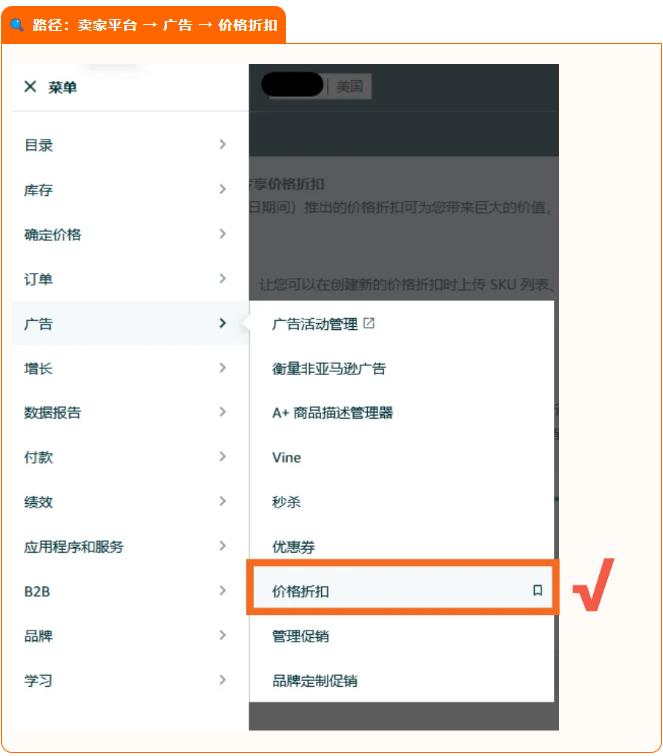Click 美国 marketplace selector in header

tap(350, 86)
